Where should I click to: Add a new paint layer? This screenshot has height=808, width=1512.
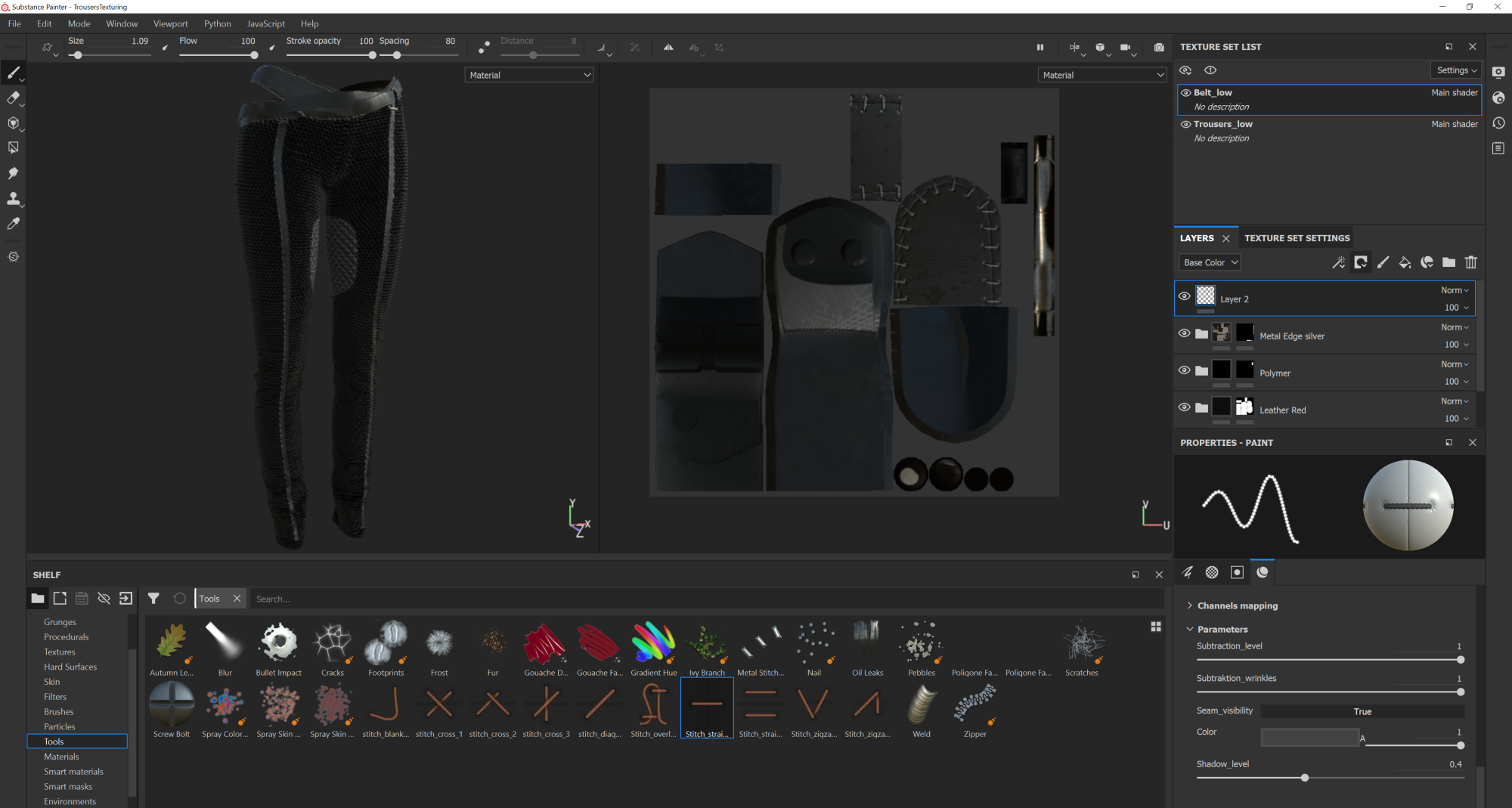1383,262
